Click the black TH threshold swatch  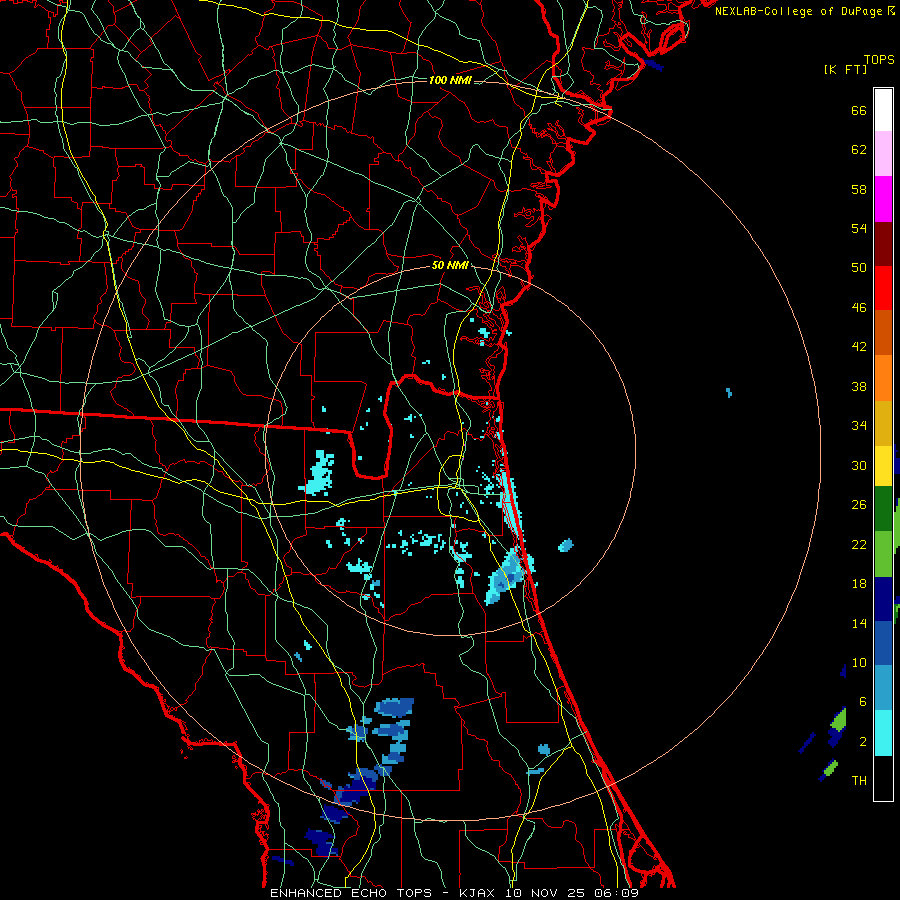click(883, 778)
